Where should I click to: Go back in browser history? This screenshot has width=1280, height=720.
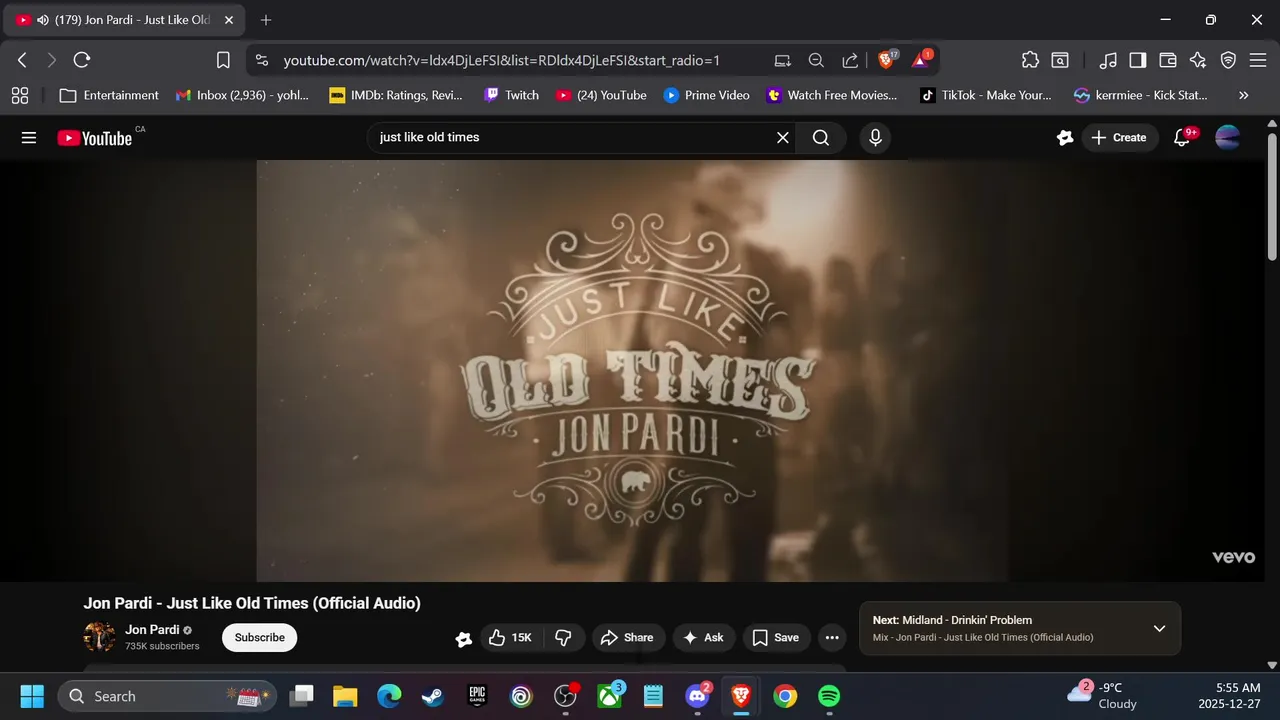[22, 60]
